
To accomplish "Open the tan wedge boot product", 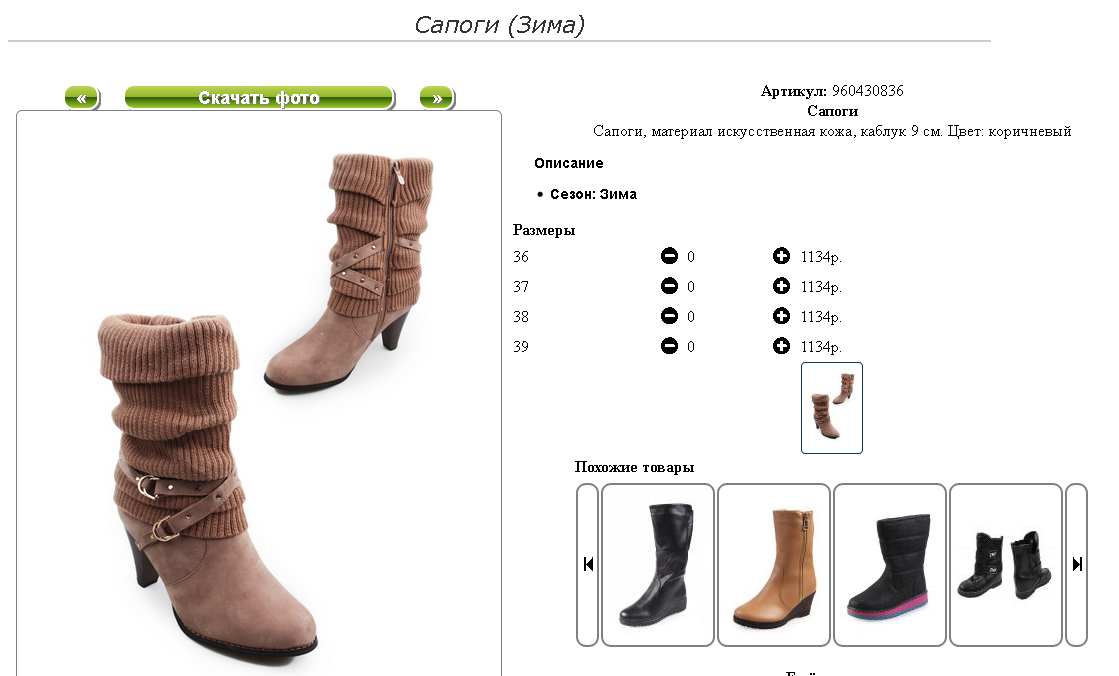I will pos(774,565).
